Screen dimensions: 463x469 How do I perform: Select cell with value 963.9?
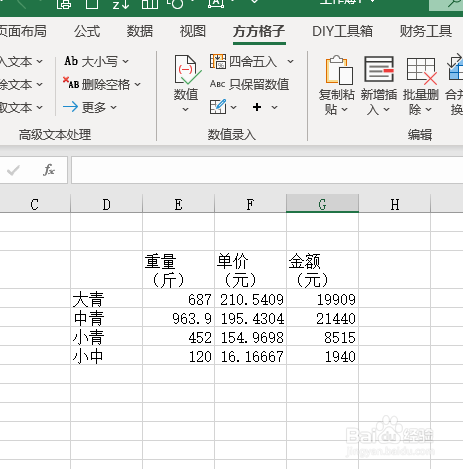click(x=178, y=317)
